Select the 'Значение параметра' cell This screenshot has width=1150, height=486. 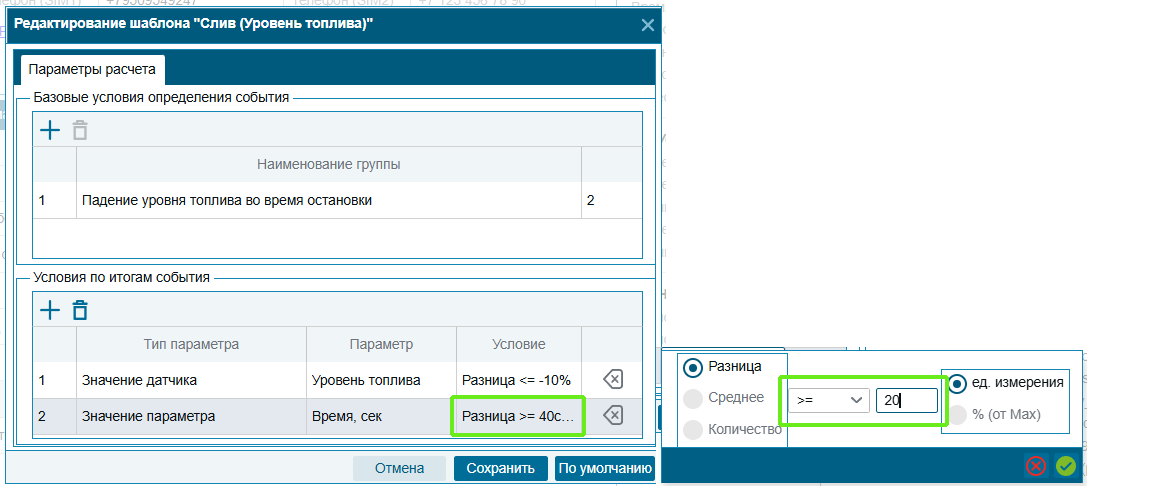(191, 416)
